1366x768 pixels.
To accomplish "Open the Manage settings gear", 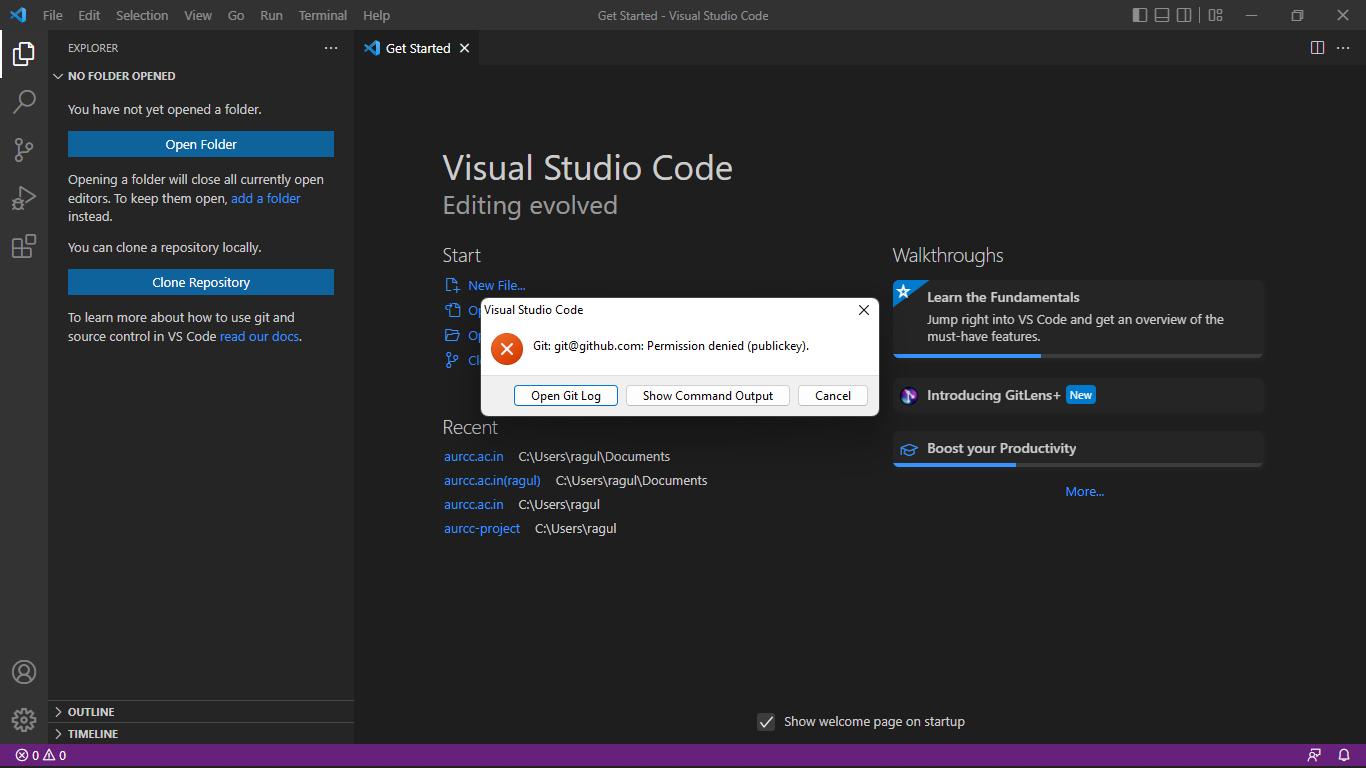I will [x=24, y=719].
